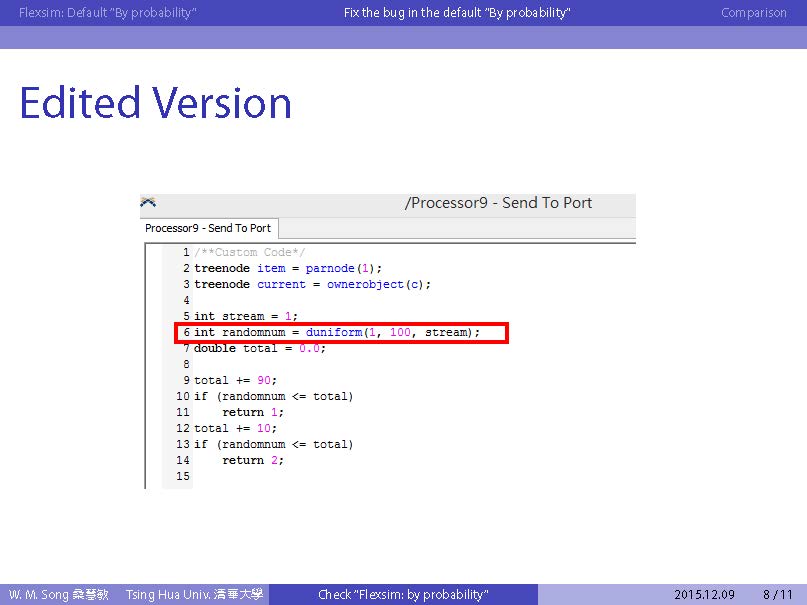This screenshot has height=605, width=807.
Task: Click the "int stream = 1;" code line
Action: (246, 316)
